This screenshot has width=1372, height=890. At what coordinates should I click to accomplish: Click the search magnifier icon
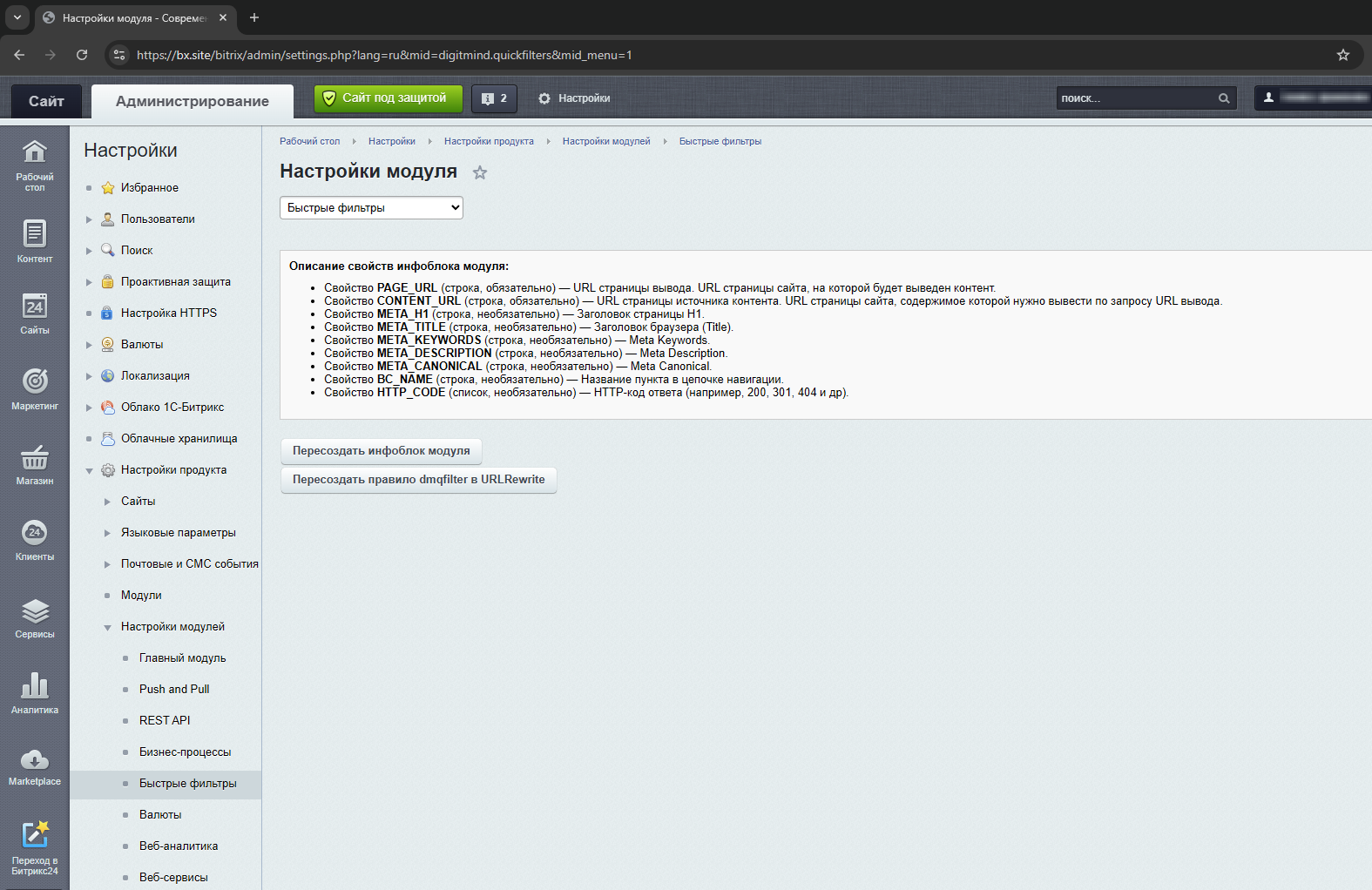1224,98
